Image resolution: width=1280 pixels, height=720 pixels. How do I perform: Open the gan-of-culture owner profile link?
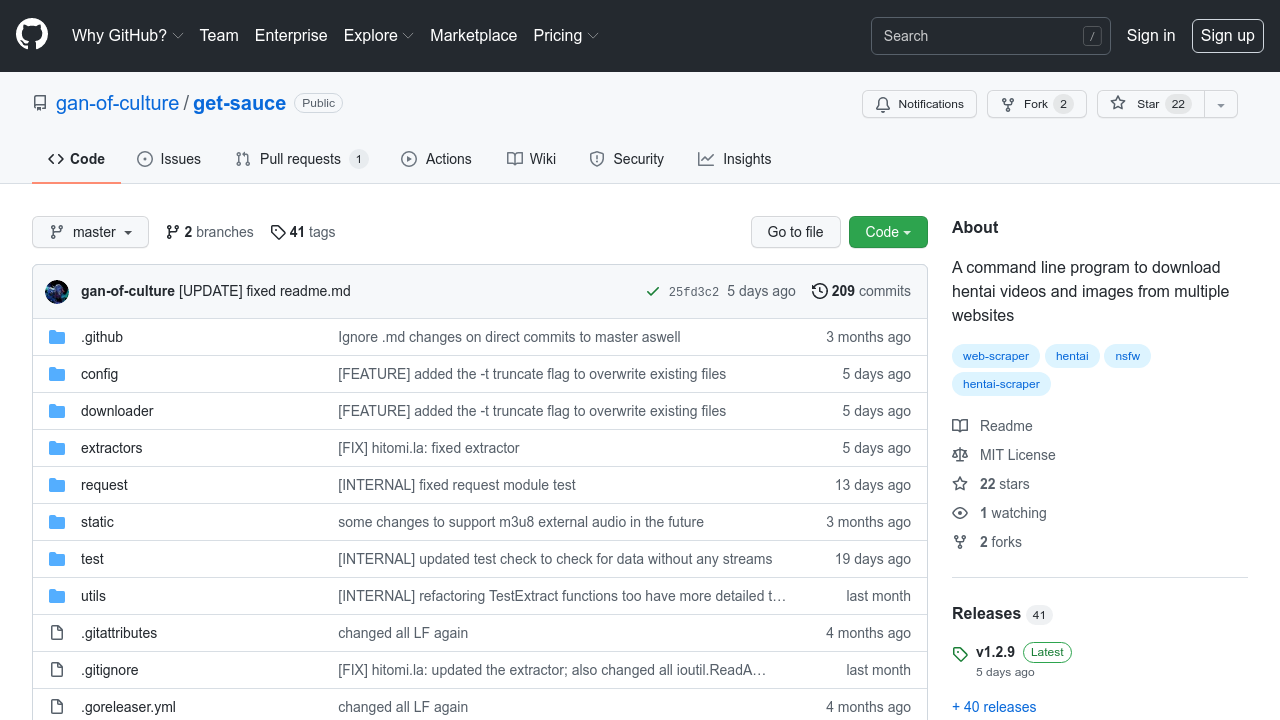click(x=117, y=103)
